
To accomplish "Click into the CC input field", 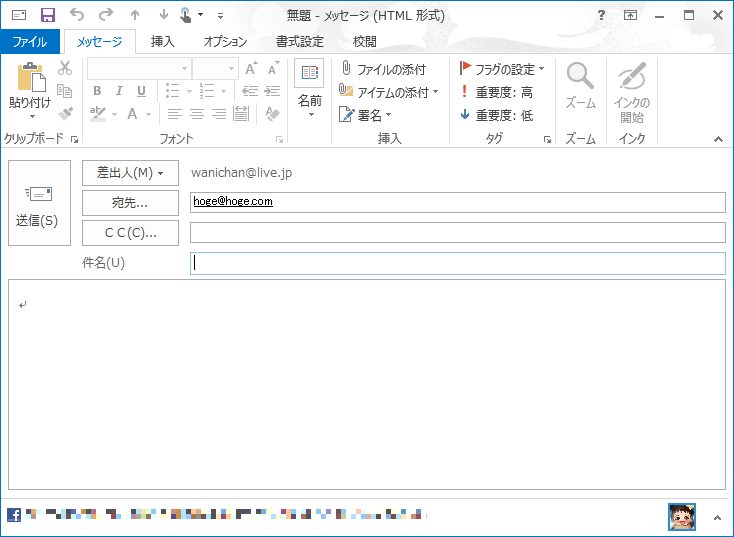I will 457,233.
